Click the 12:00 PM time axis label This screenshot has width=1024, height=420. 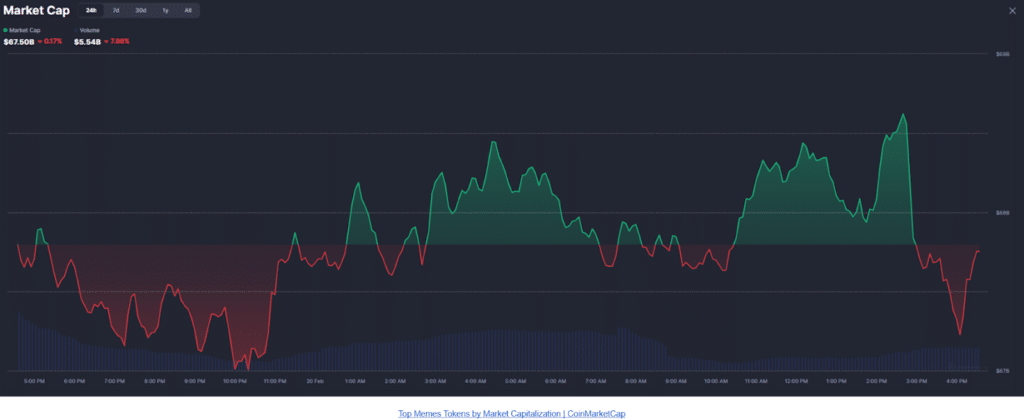pos(797,381)
